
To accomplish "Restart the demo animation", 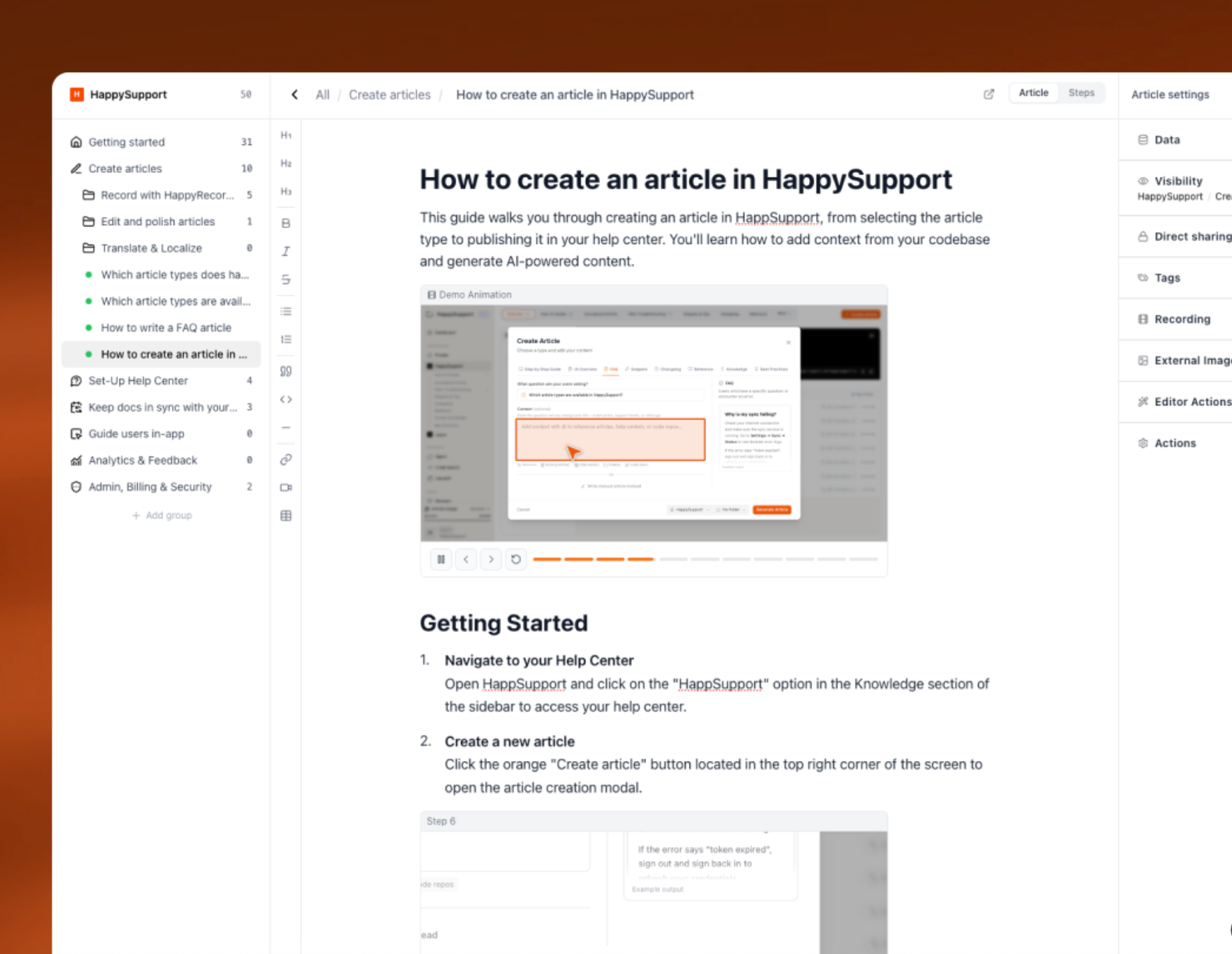I will [516, 559].
